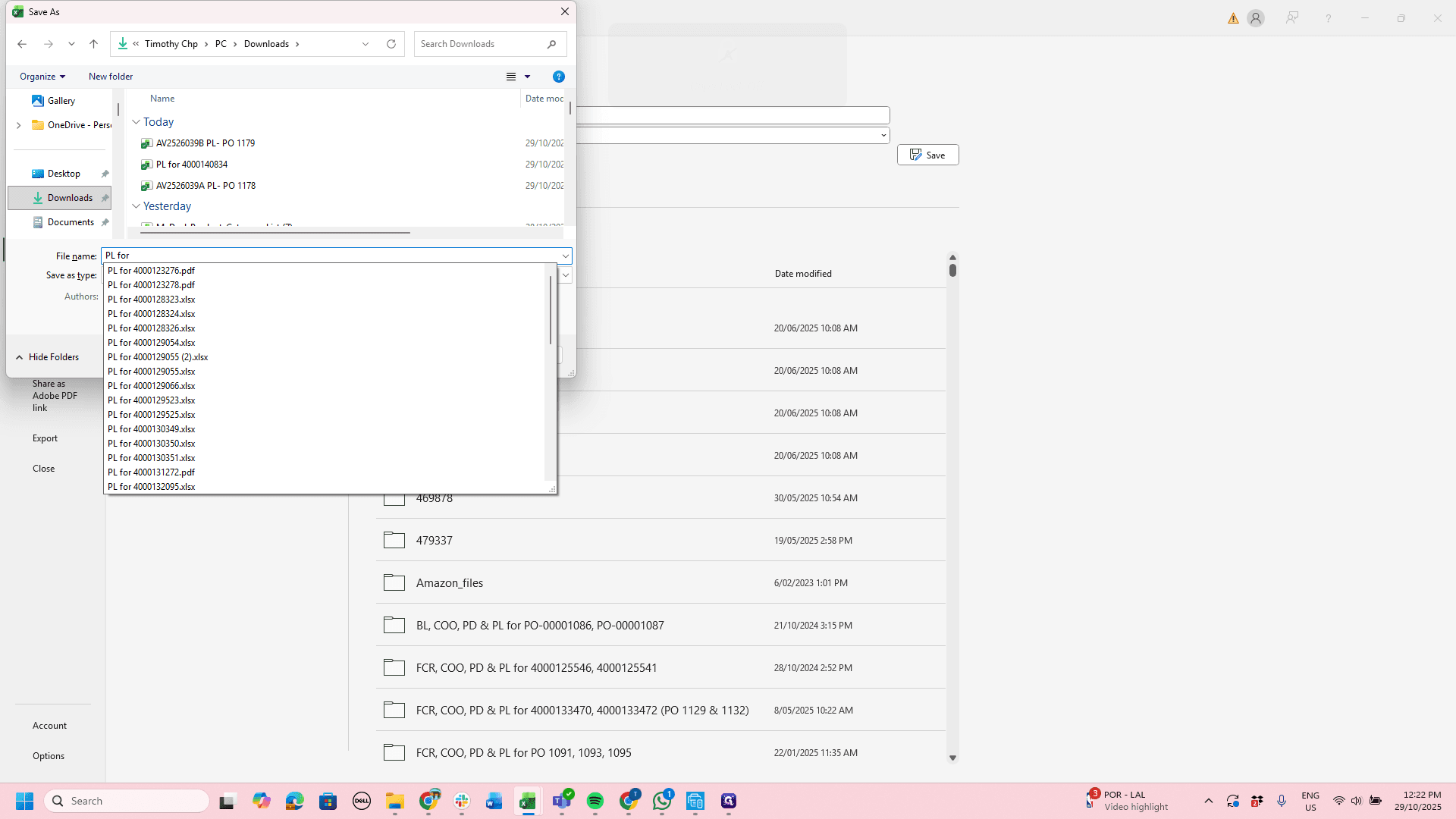Open Spotify from taskbar
The width and height of the screenshot is (1456, 819).
click(595, 801)
